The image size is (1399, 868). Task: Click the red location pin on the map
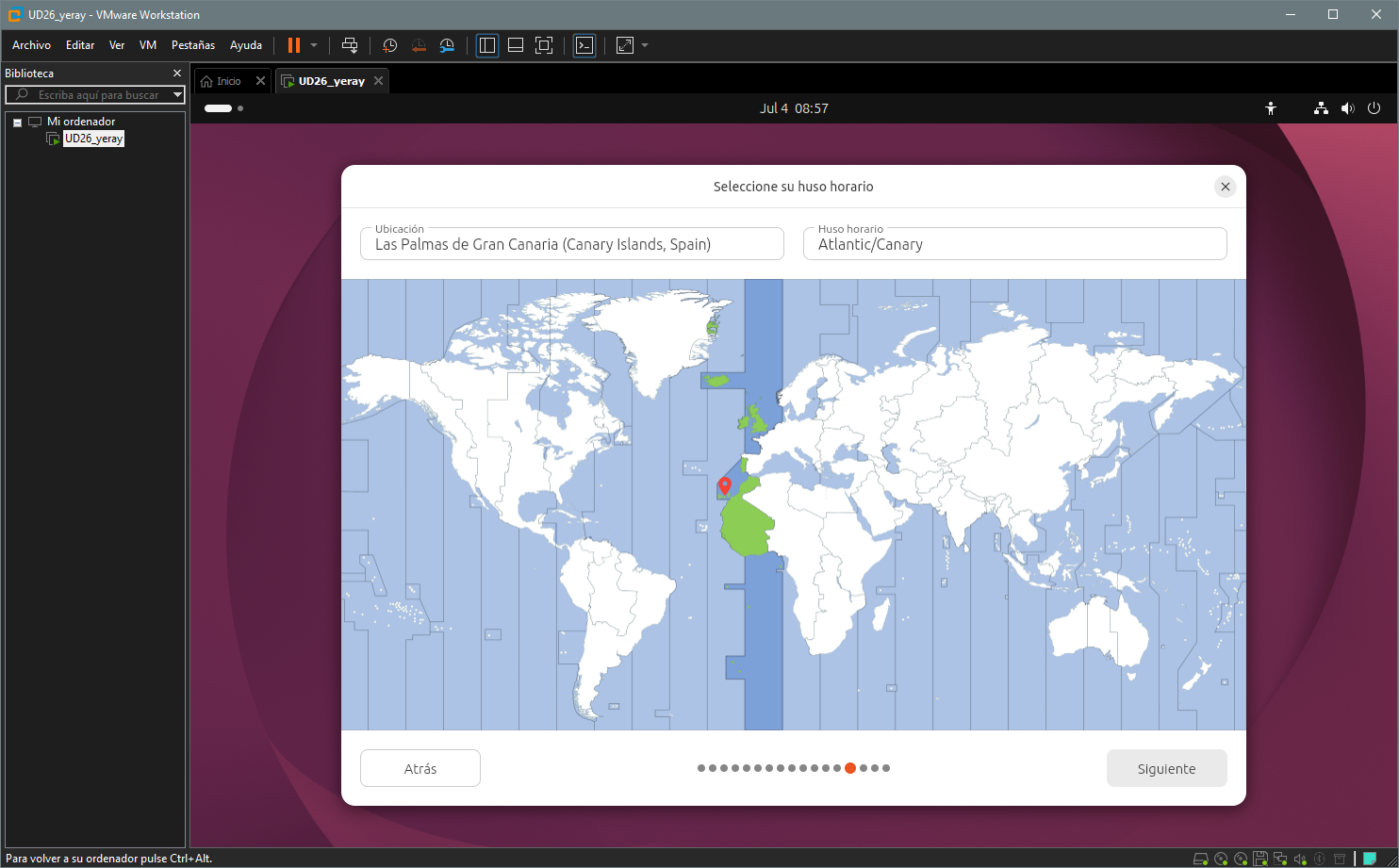pos(724,486)
